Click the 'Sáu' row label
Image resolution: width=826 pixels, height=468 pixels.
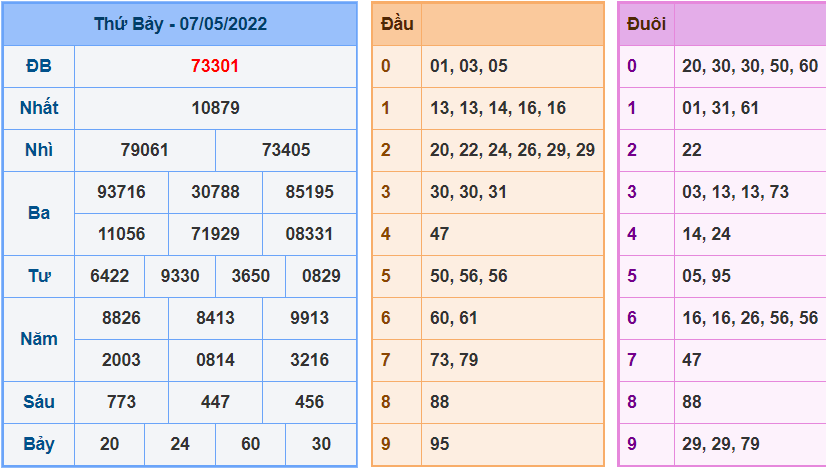39,402
